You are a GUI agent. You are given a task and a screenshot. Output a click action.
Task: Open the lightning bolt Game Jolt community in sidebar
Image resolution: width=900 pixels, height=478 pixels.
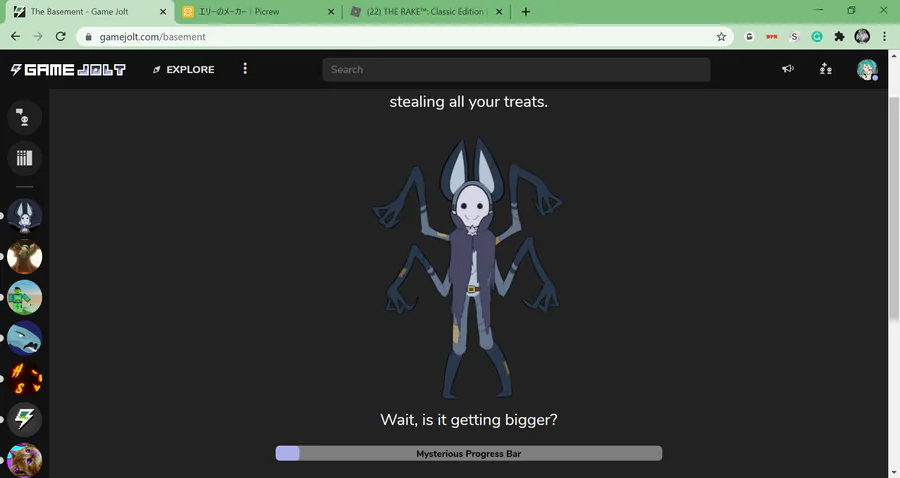coord(24,419)
